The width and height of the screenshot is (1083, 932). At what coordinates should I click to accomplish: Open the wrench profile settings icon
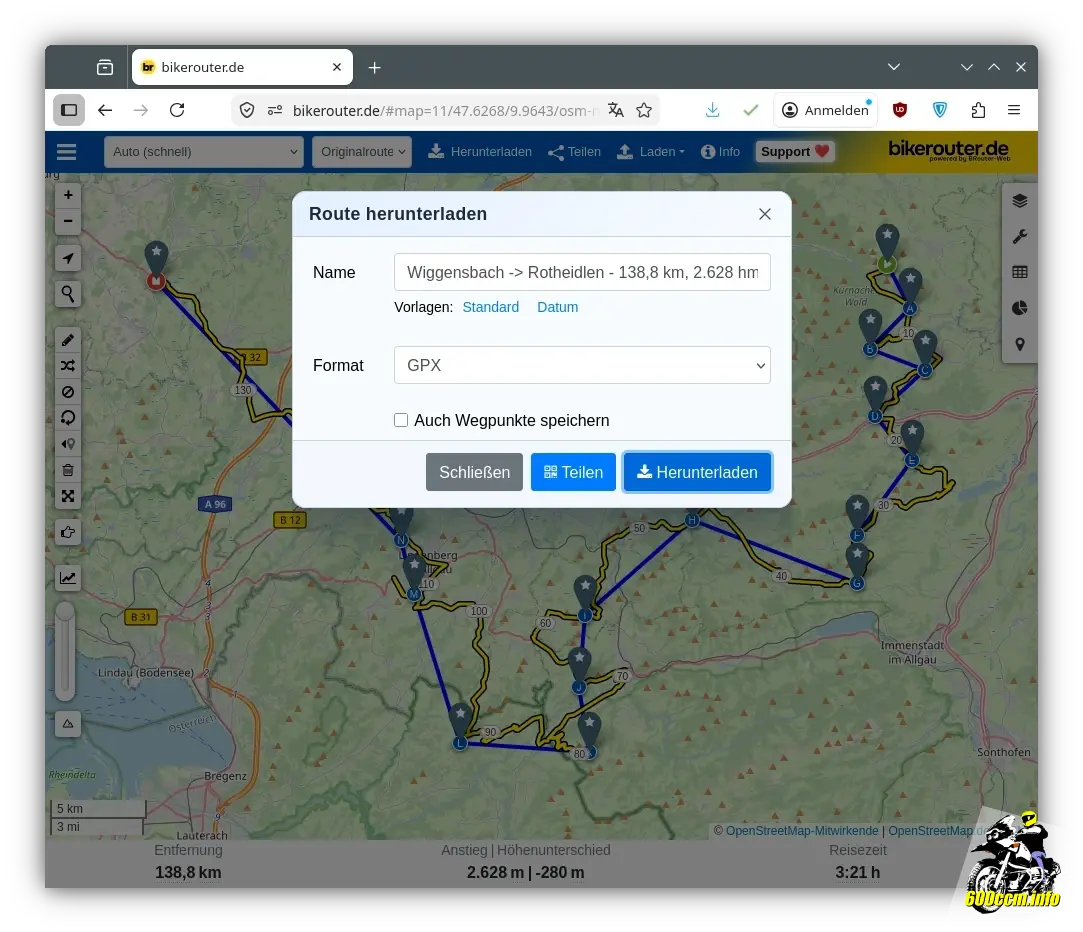1019,237
